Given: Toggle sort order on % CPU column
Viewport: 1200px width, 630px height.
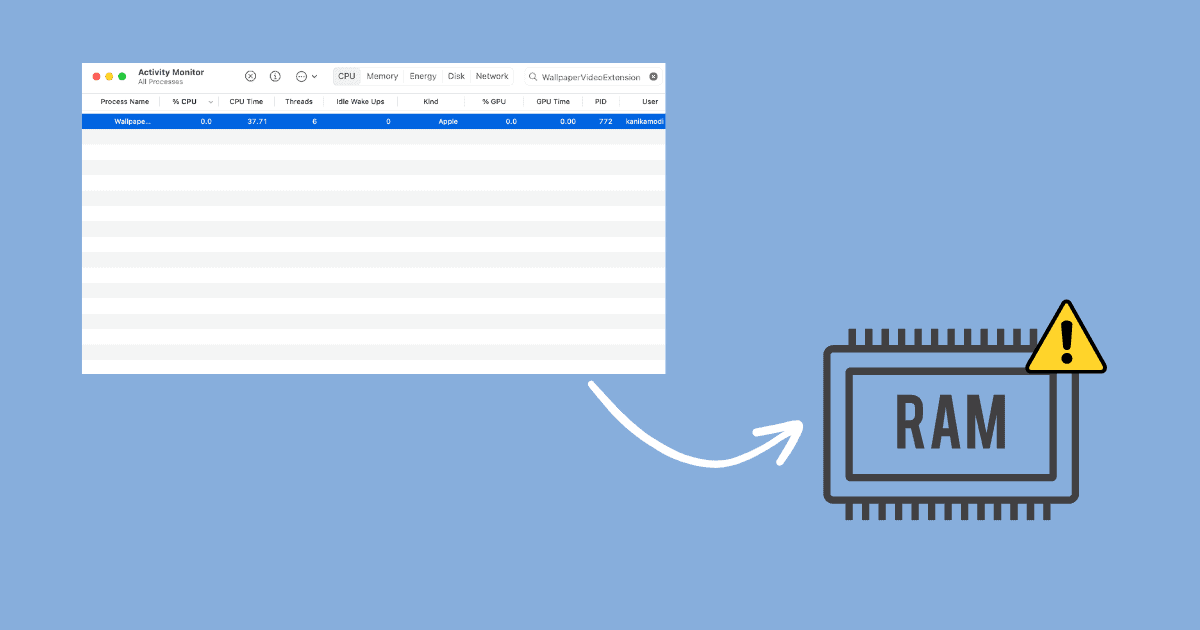Looking at the screenshot, I should coord(184,102).
